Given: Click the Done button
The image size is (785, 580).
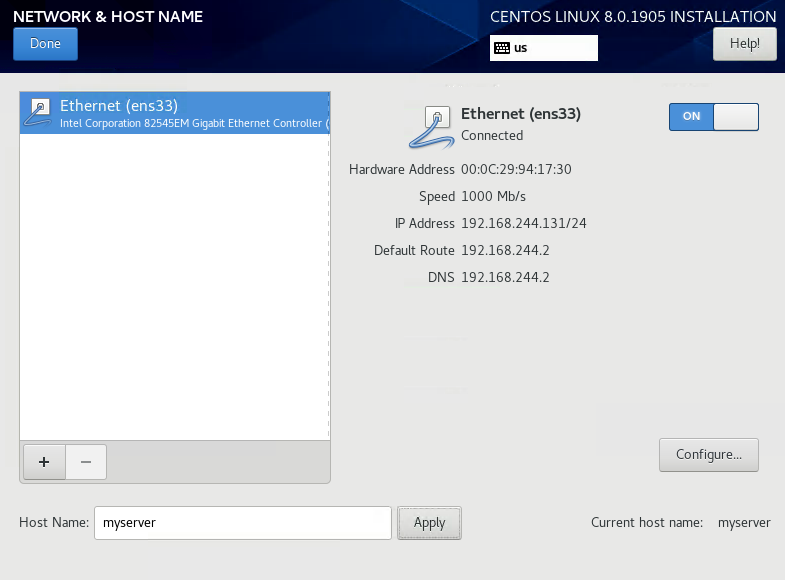Looking at the screenshot, I should 45,44.
